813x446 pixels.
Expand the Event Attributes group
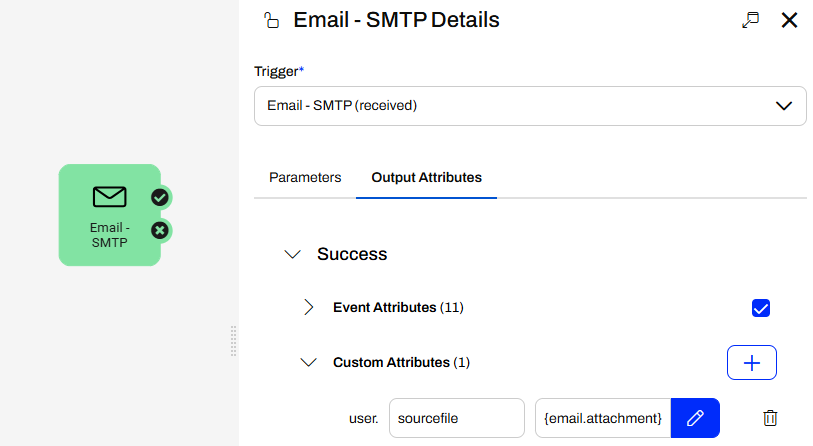tap(308, 307)
